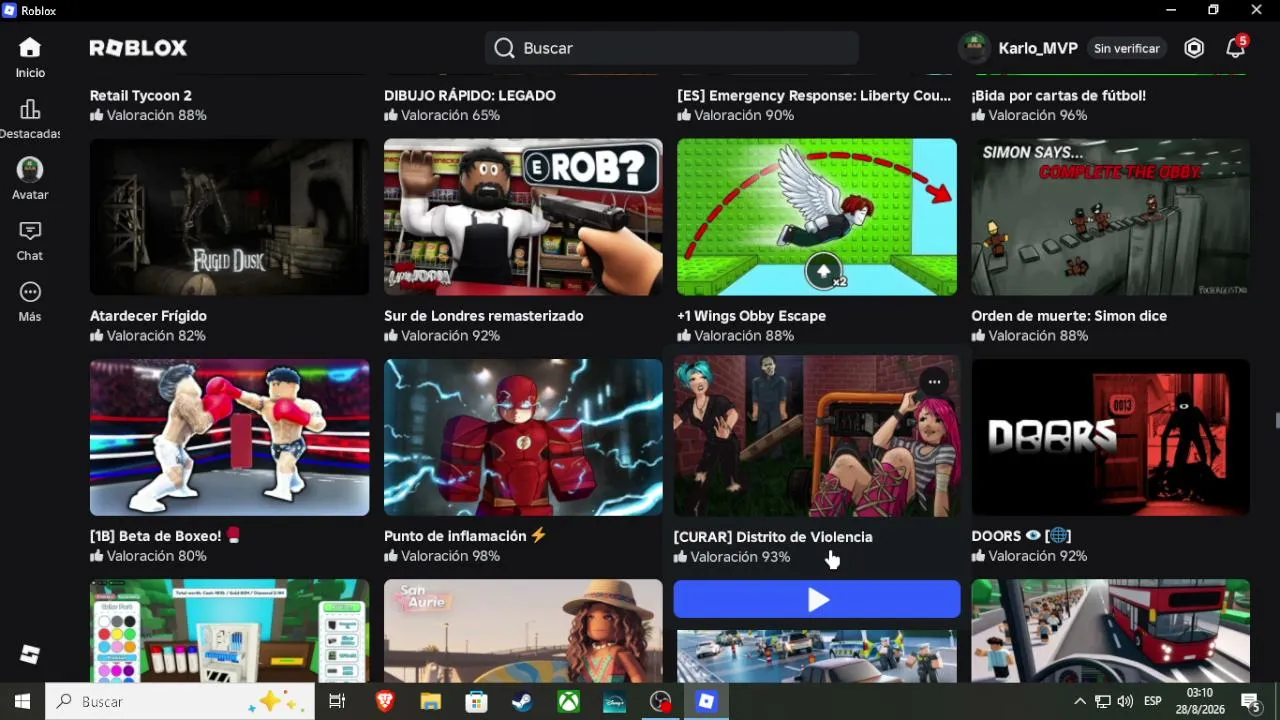Open the red double-decker bus game thumbnail
The height and width of the screenshot is (720, 1280).
(x=1110, y=631)
